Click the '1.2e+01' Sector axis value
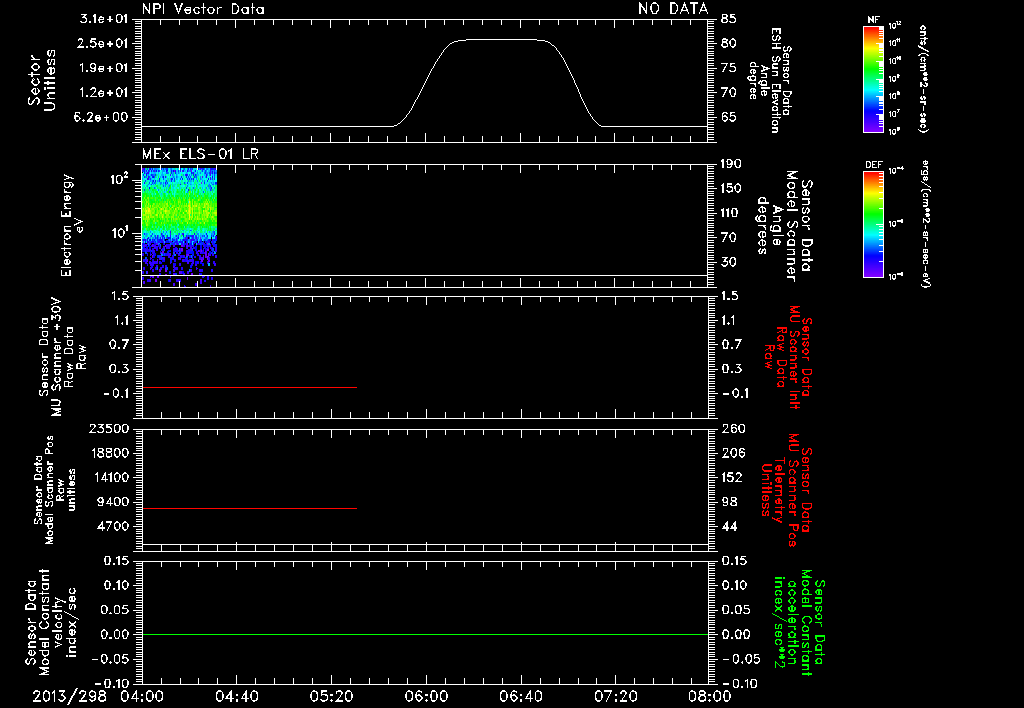Viewport: 1024px width, 708px height. click(104, 93)
